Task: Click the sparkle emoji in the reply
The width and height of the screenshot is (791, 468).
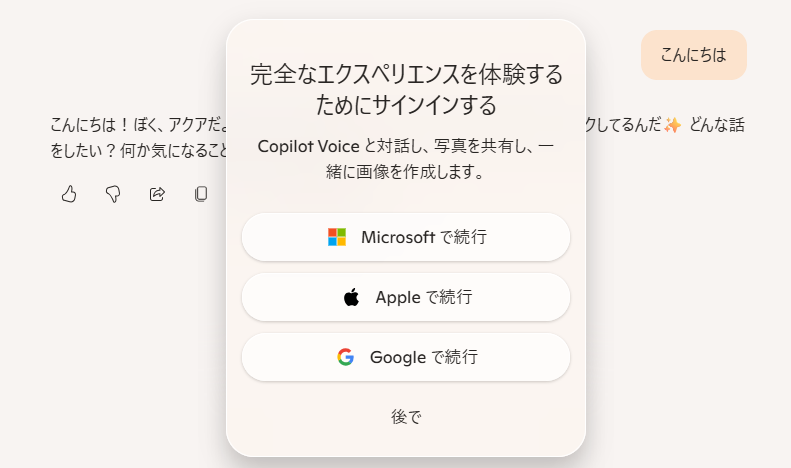Action: 672,124
